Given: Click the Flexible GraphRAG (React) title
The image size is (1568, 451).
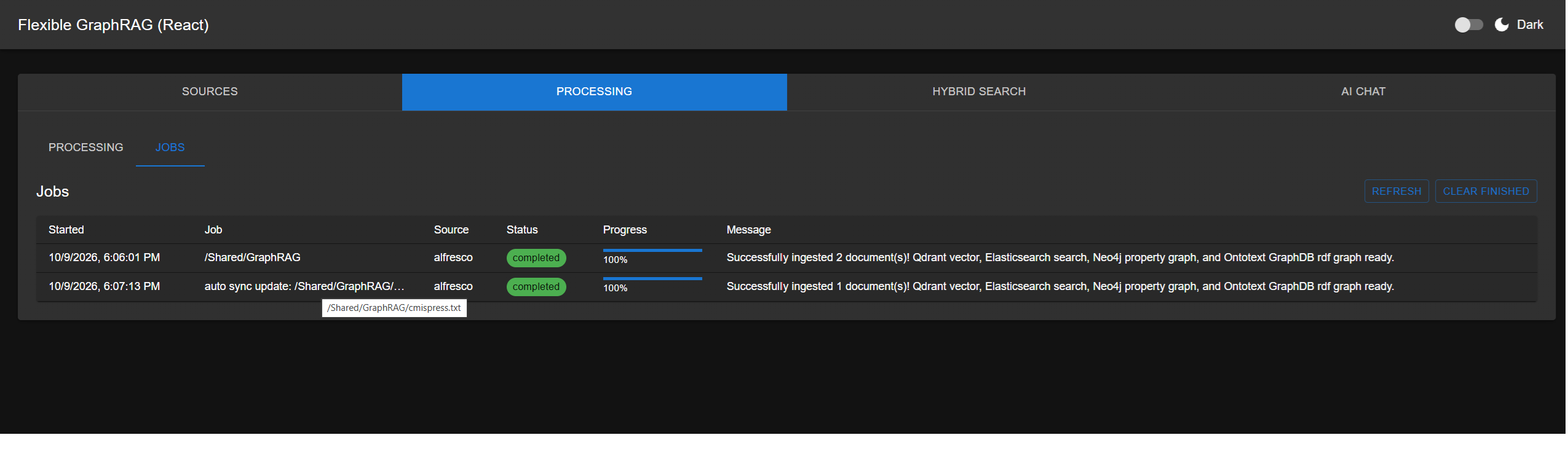Looking at the screenshot, I should coord(114,25).
